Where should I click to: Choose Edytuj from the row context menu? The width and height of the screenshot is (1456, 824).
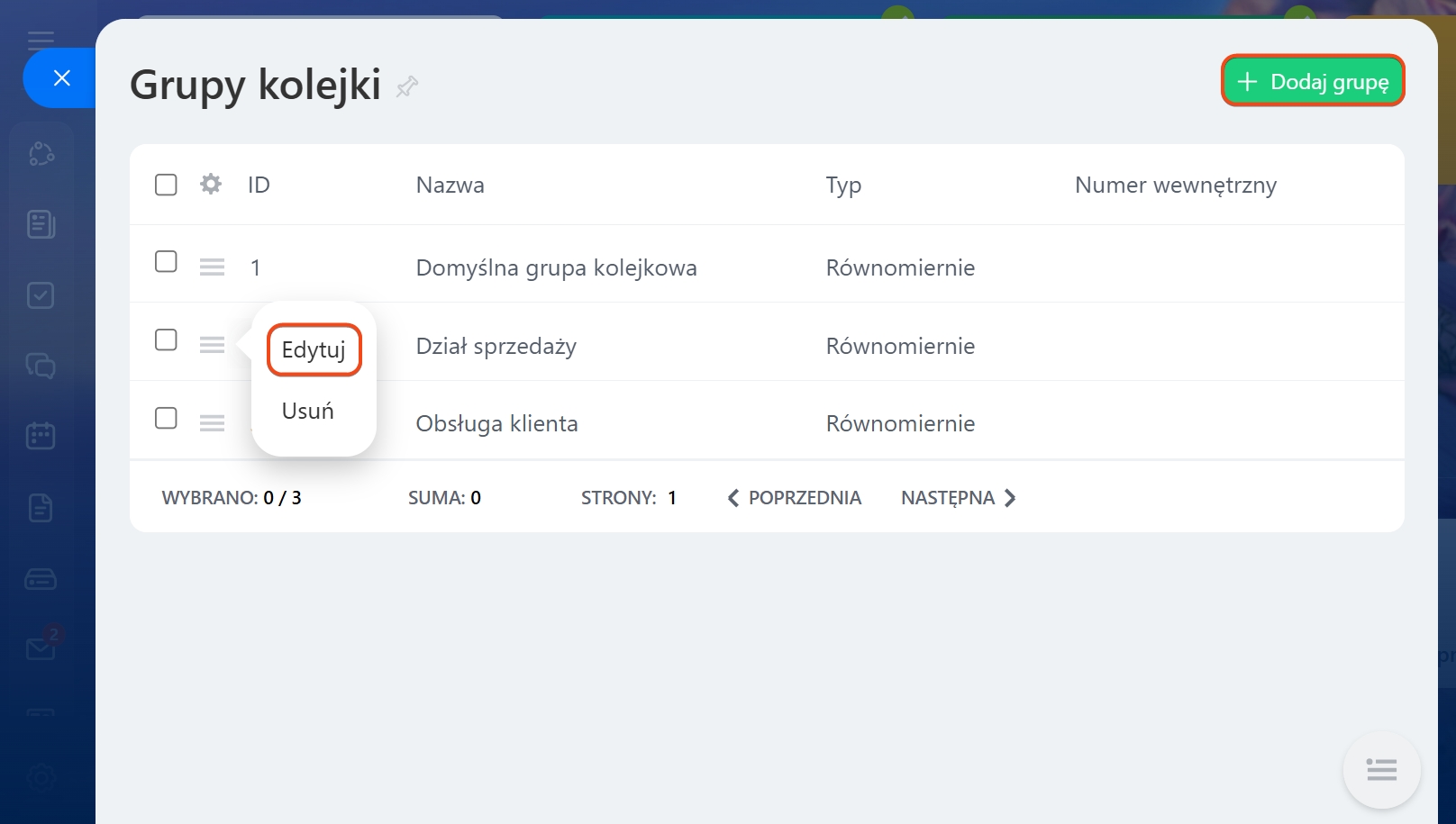314,349
